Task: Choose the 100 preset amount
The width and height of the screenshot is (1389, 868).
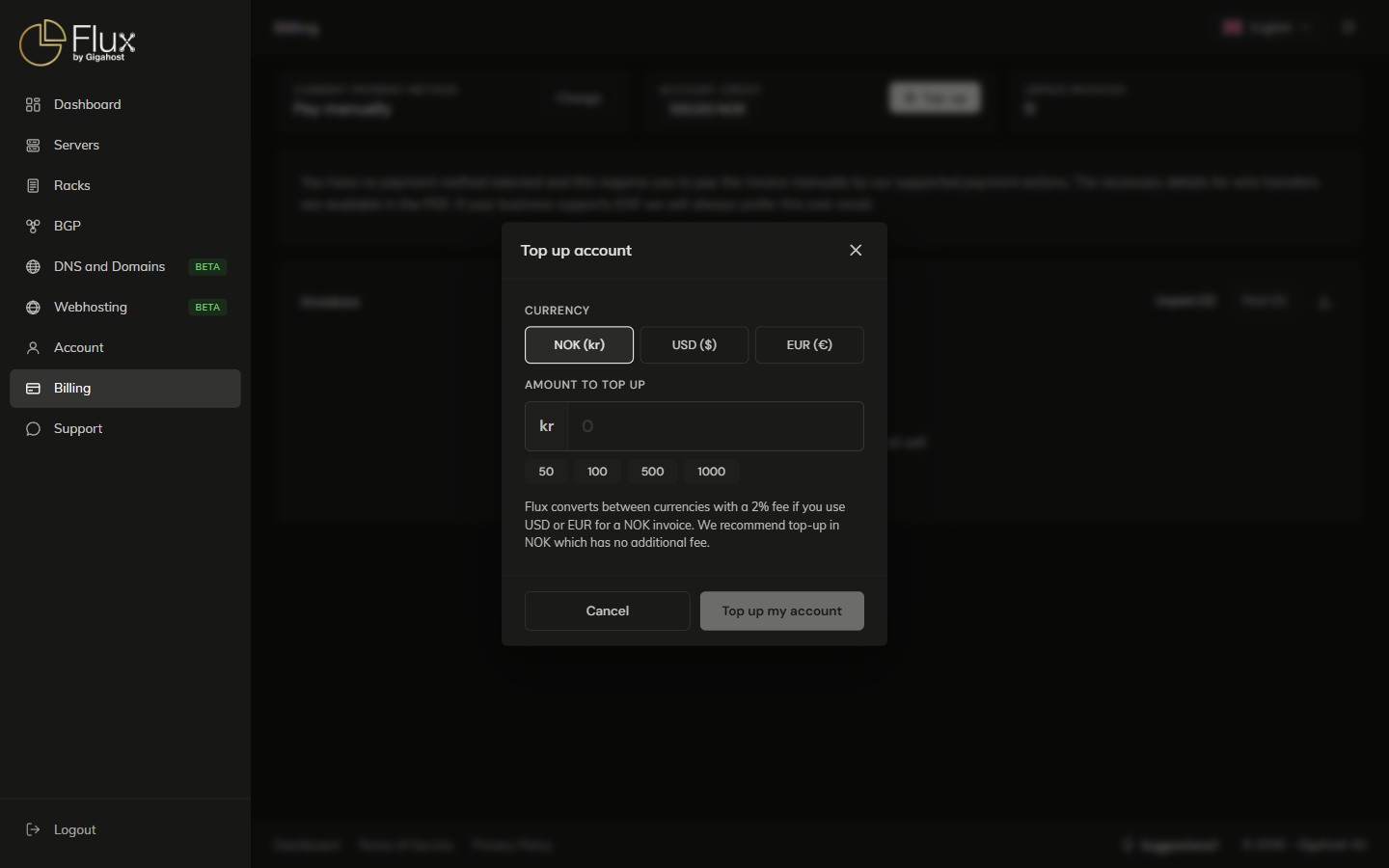Action: pos(597,472)
